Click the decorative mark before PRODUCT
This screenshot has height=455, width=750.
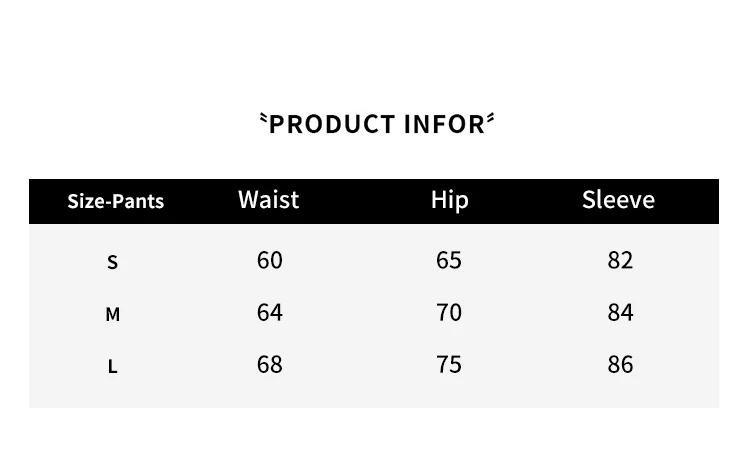[x=263, y=119]
